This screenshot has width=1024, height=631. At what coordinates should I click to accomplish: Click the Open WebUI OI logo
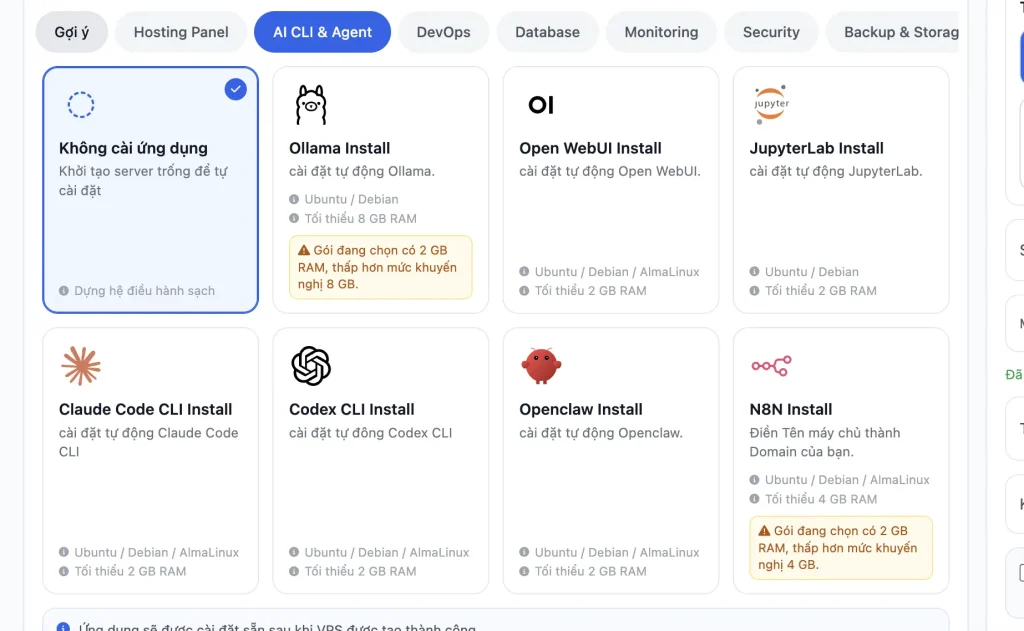tap(541, 105)
